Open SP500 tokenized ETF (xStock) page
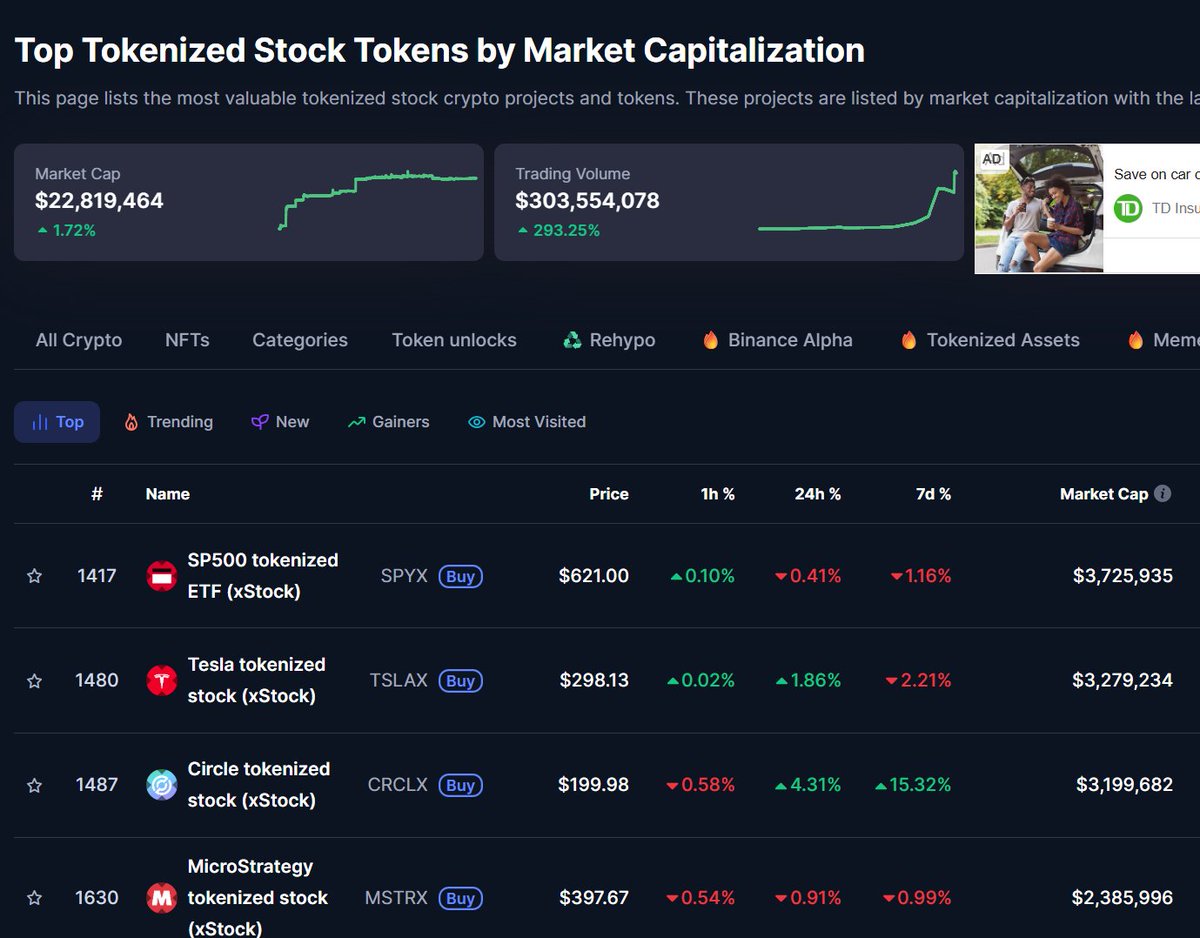The width and height of the screenshot is (1200, 938). 263,576
